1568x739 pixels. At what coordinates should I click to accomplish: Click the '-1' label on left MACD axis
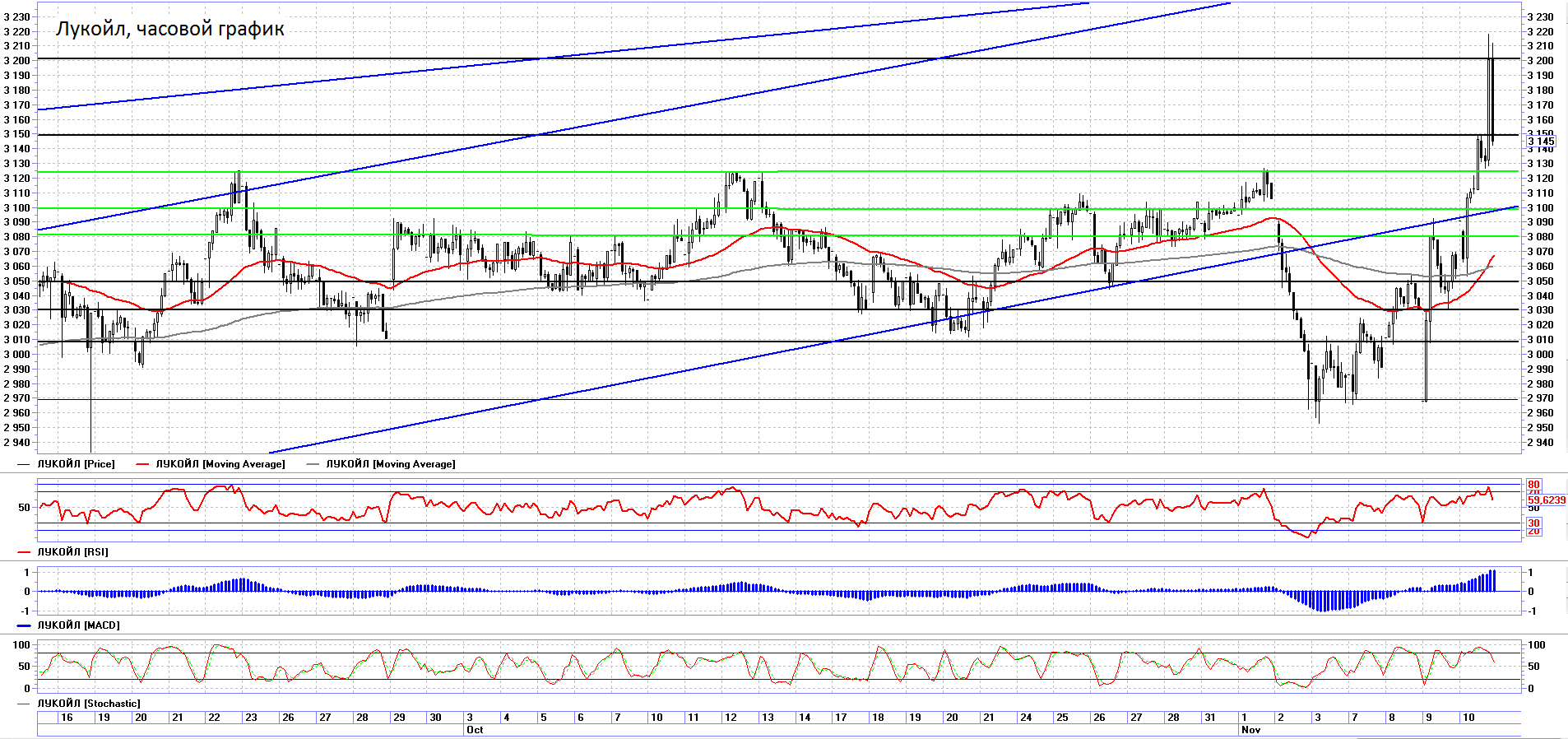coord(26,611)
